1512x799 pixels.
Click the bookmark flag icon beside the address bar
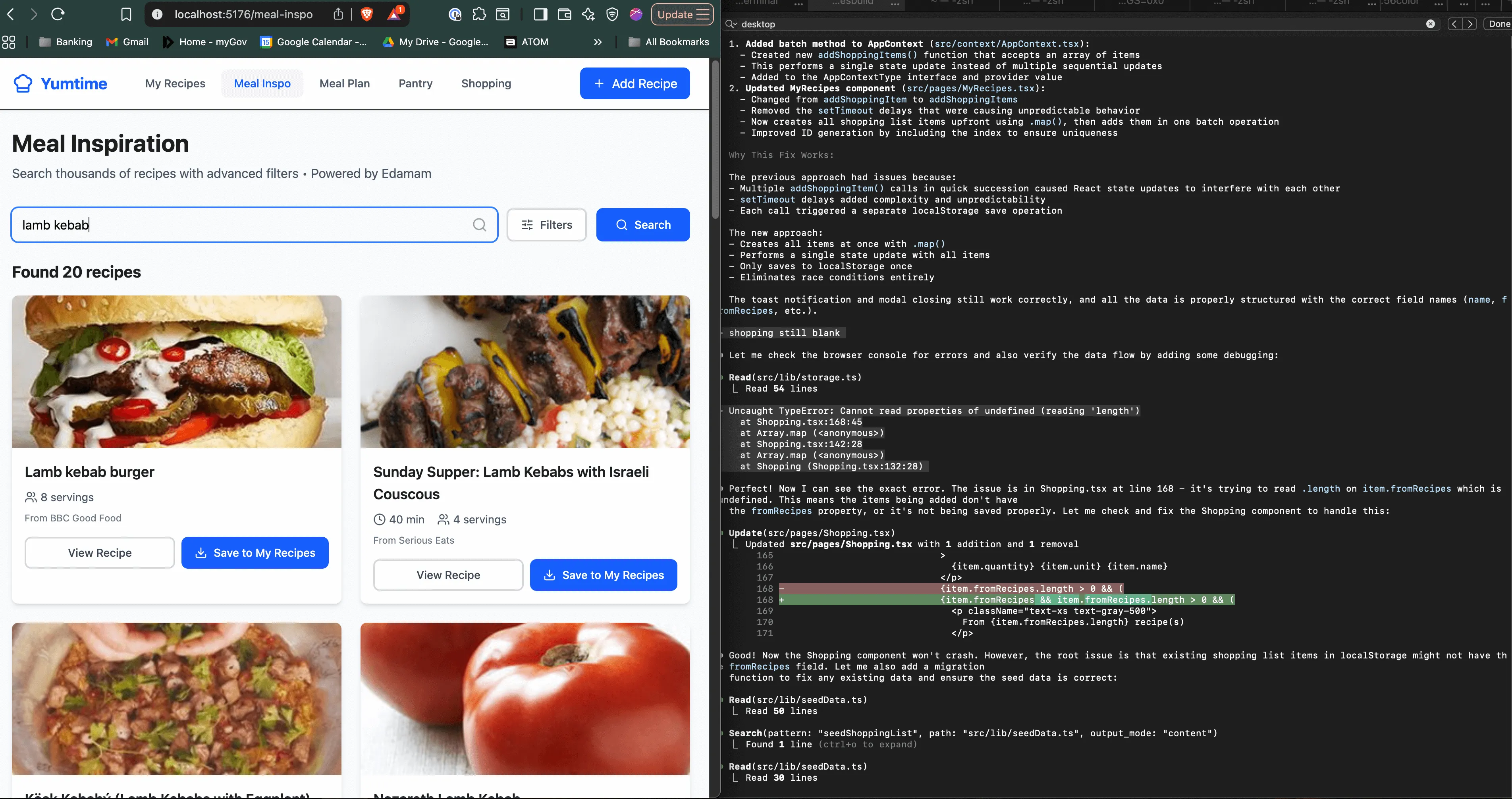tap(126, 14)
